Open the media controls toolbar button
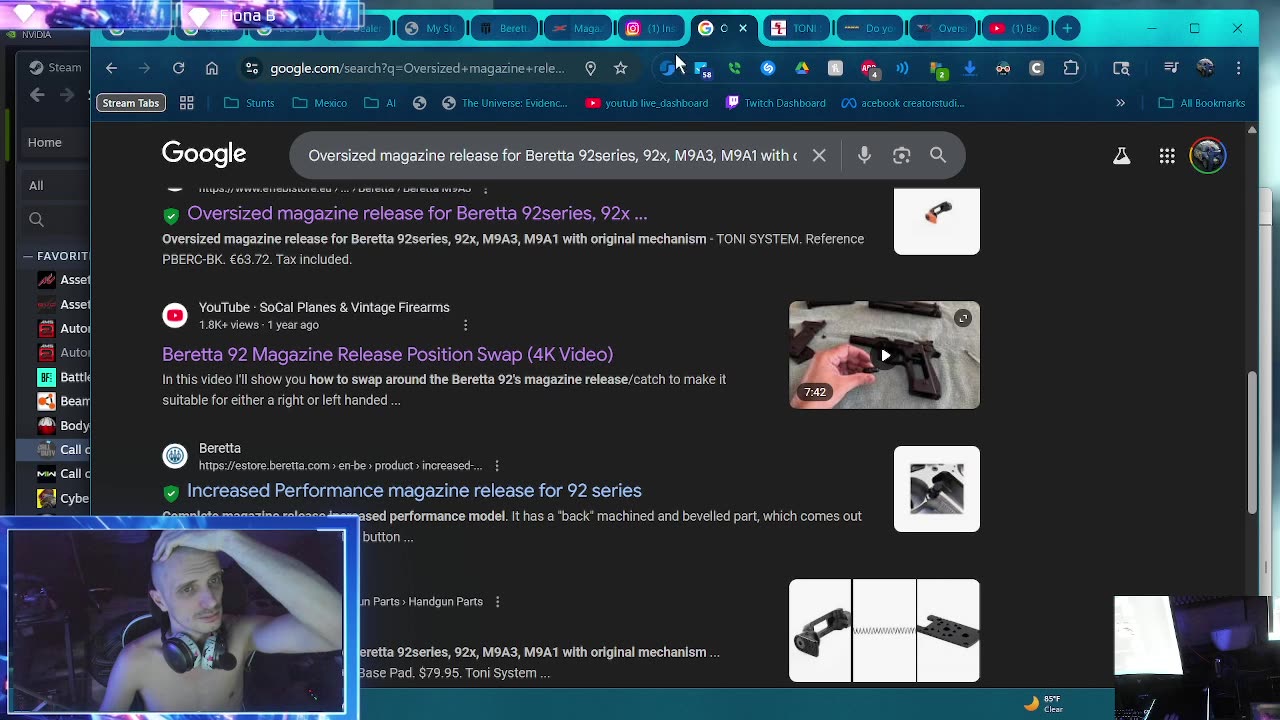This screenshot has height=720, width=1280. tap(1171, 68)
